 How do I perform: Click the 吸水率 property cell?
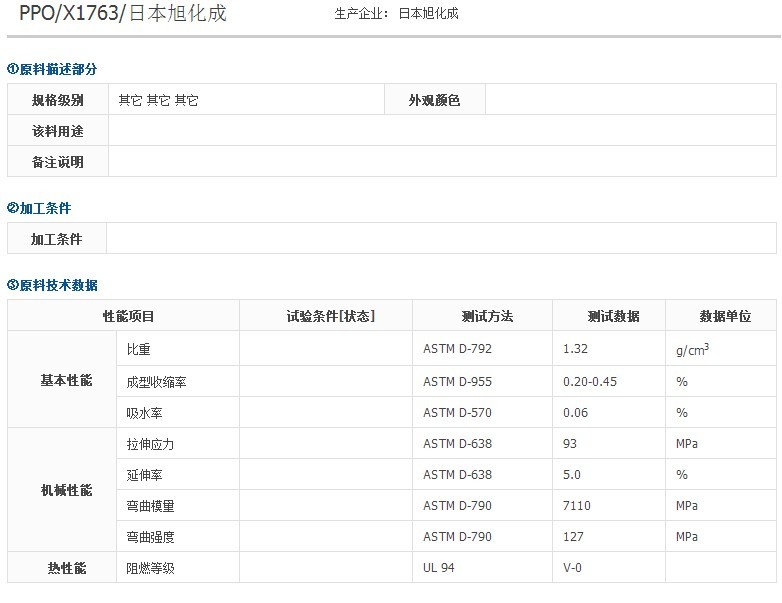click(x=178, y=412)
